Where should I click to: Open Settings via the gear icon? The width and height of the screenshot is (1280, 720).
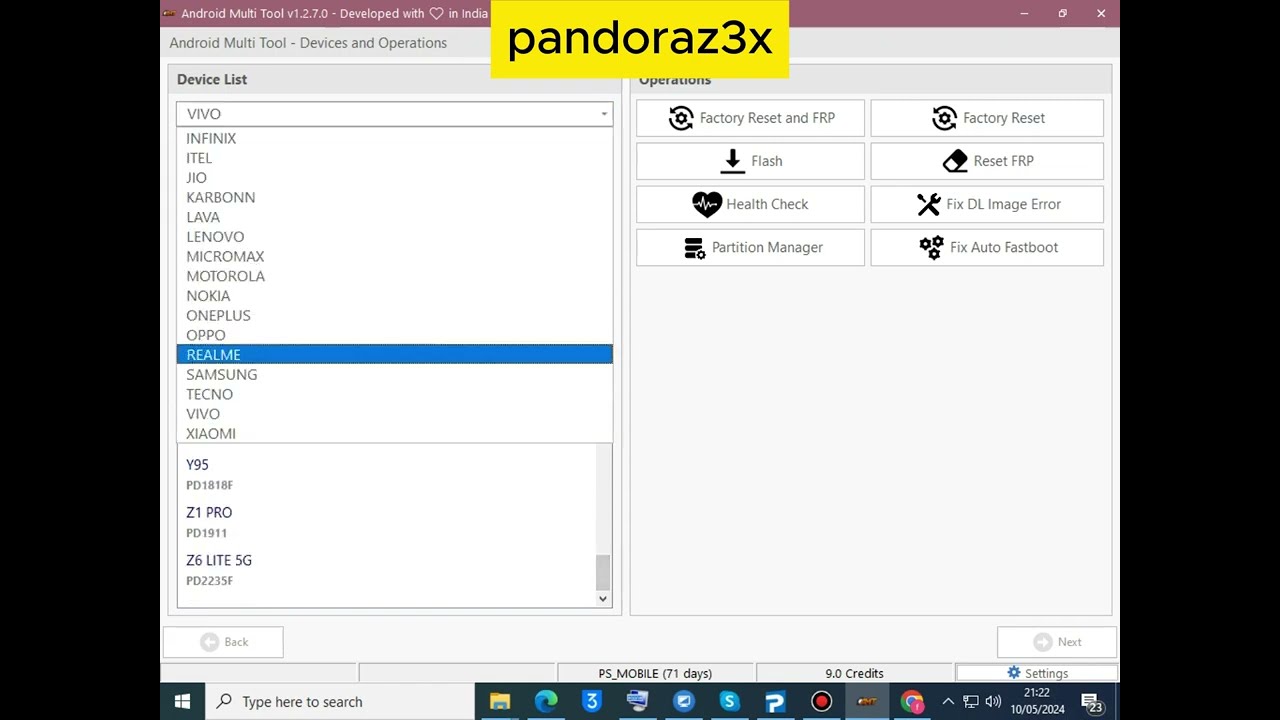(1014, 673)
